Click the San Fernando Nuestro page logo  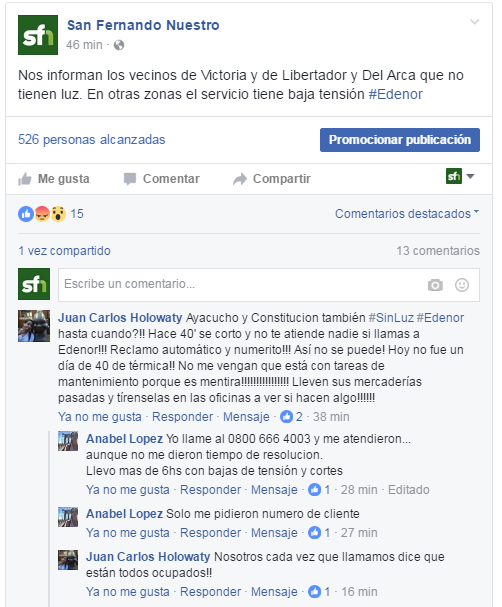[x=38, y=35]
